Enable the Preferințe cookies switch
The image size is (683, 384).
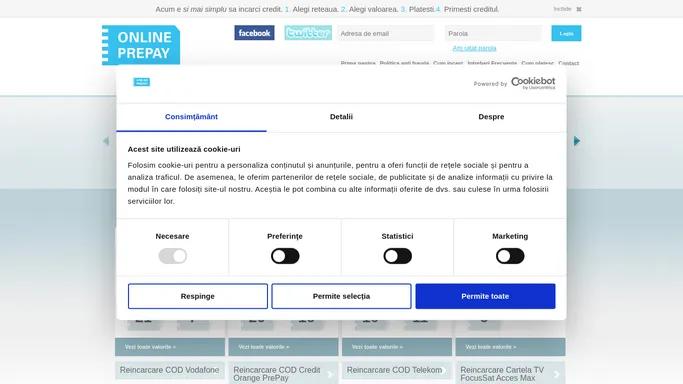[x=285, y=256]
